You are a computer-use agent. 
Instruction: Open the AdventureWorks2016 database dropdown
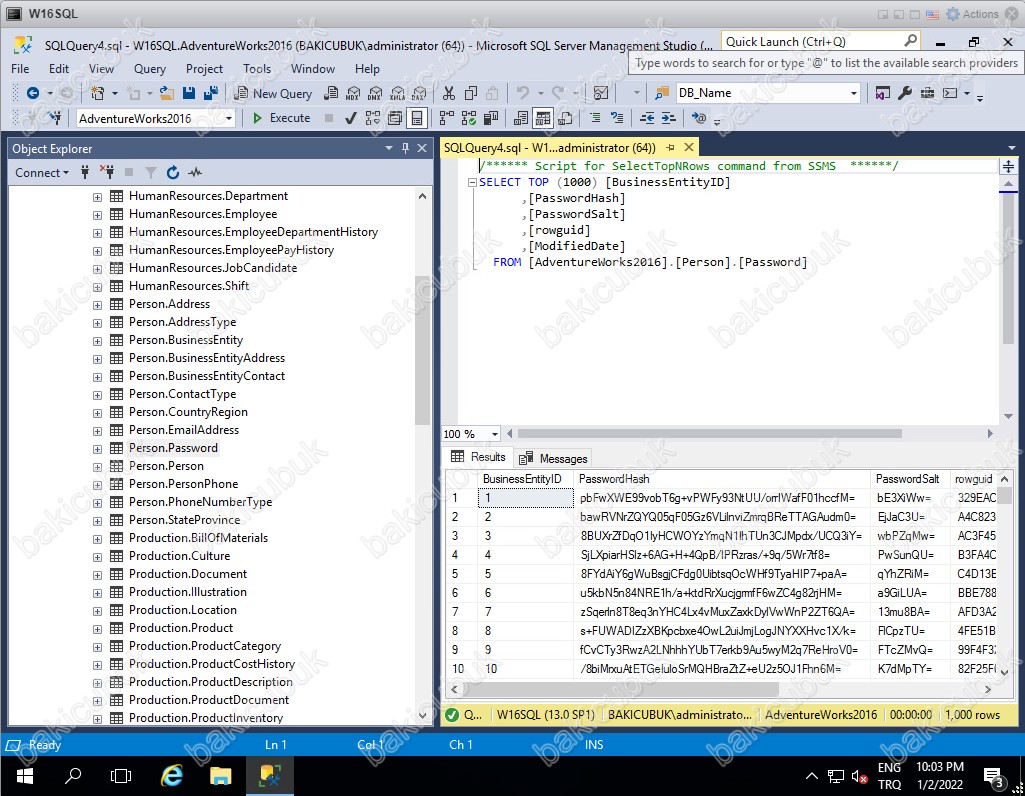click(229, 118)
